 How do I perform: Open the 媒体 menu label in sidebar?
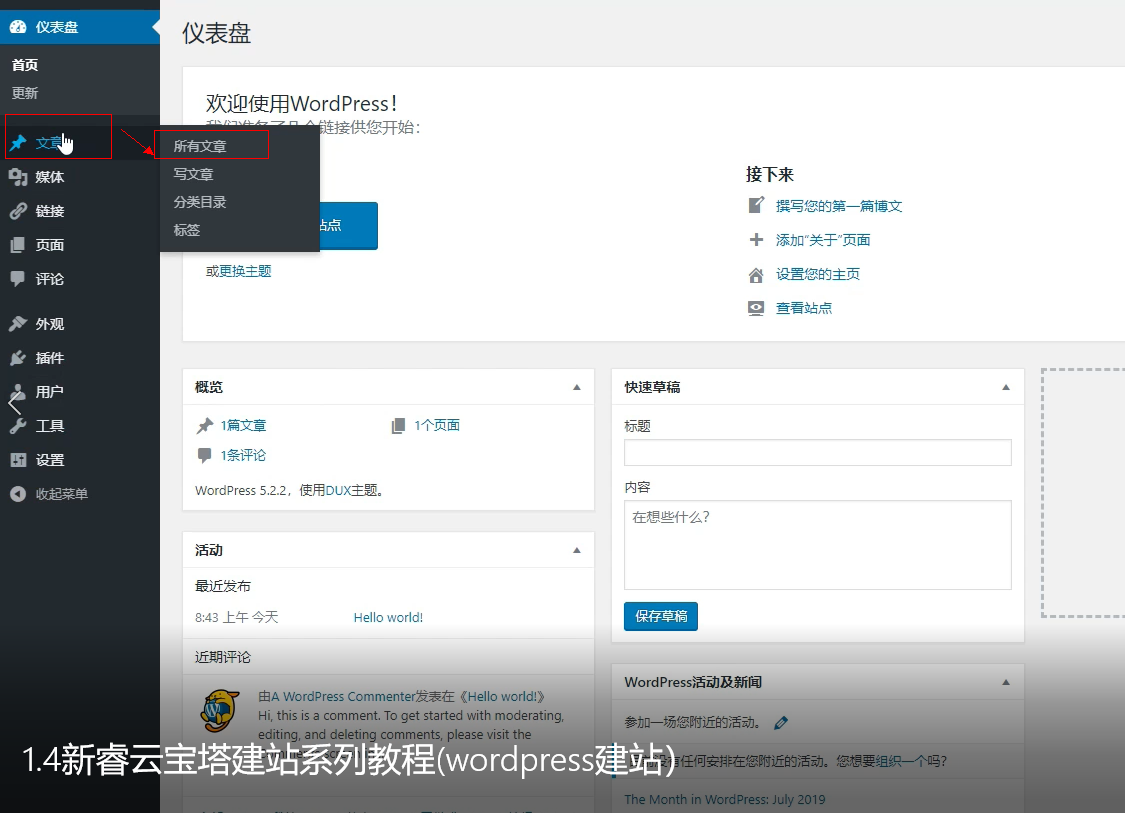pos(50,177)
